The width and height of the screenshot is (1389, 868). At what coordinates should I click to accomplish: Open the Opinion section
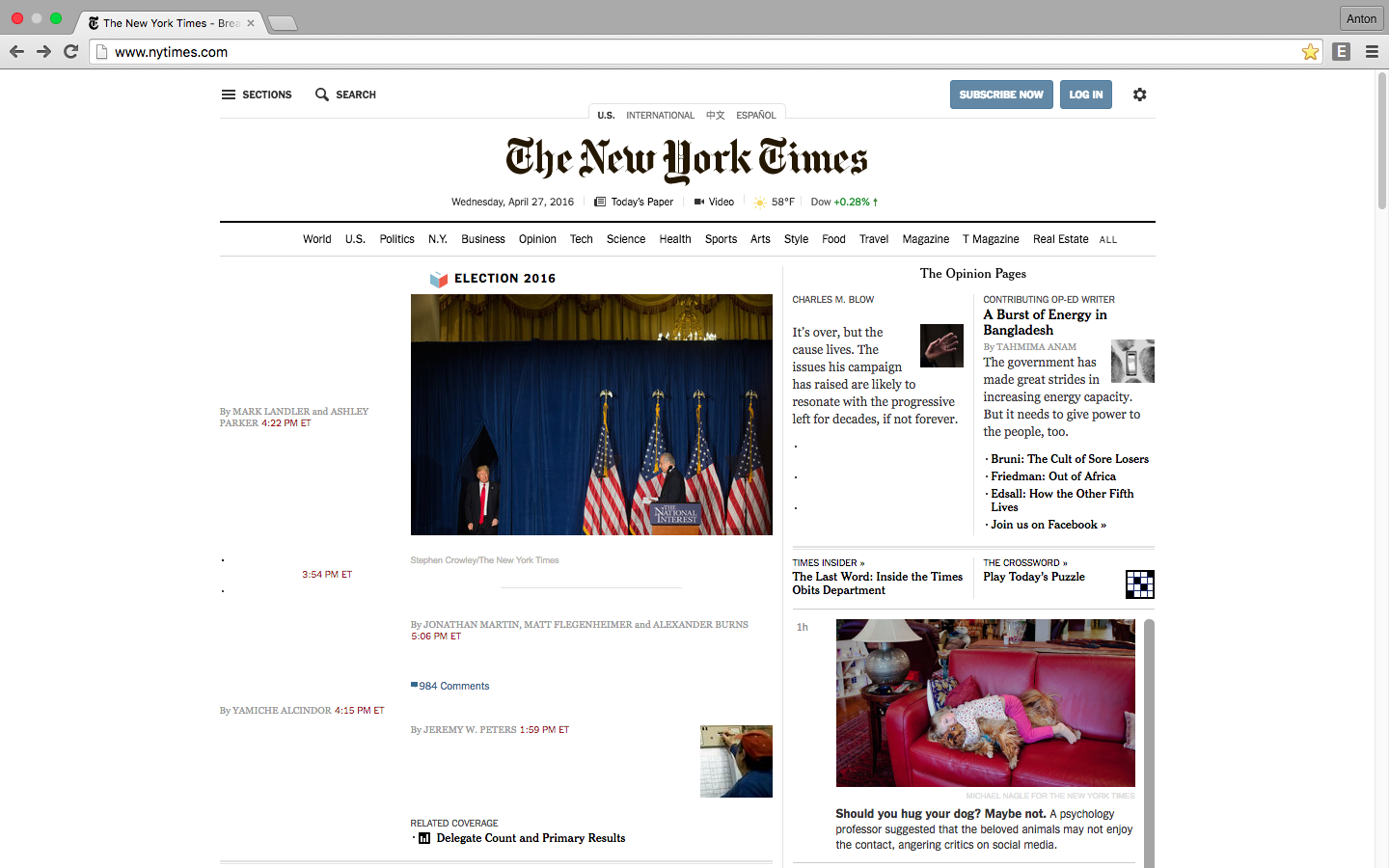pyautogui.click(x=537, y=239)
